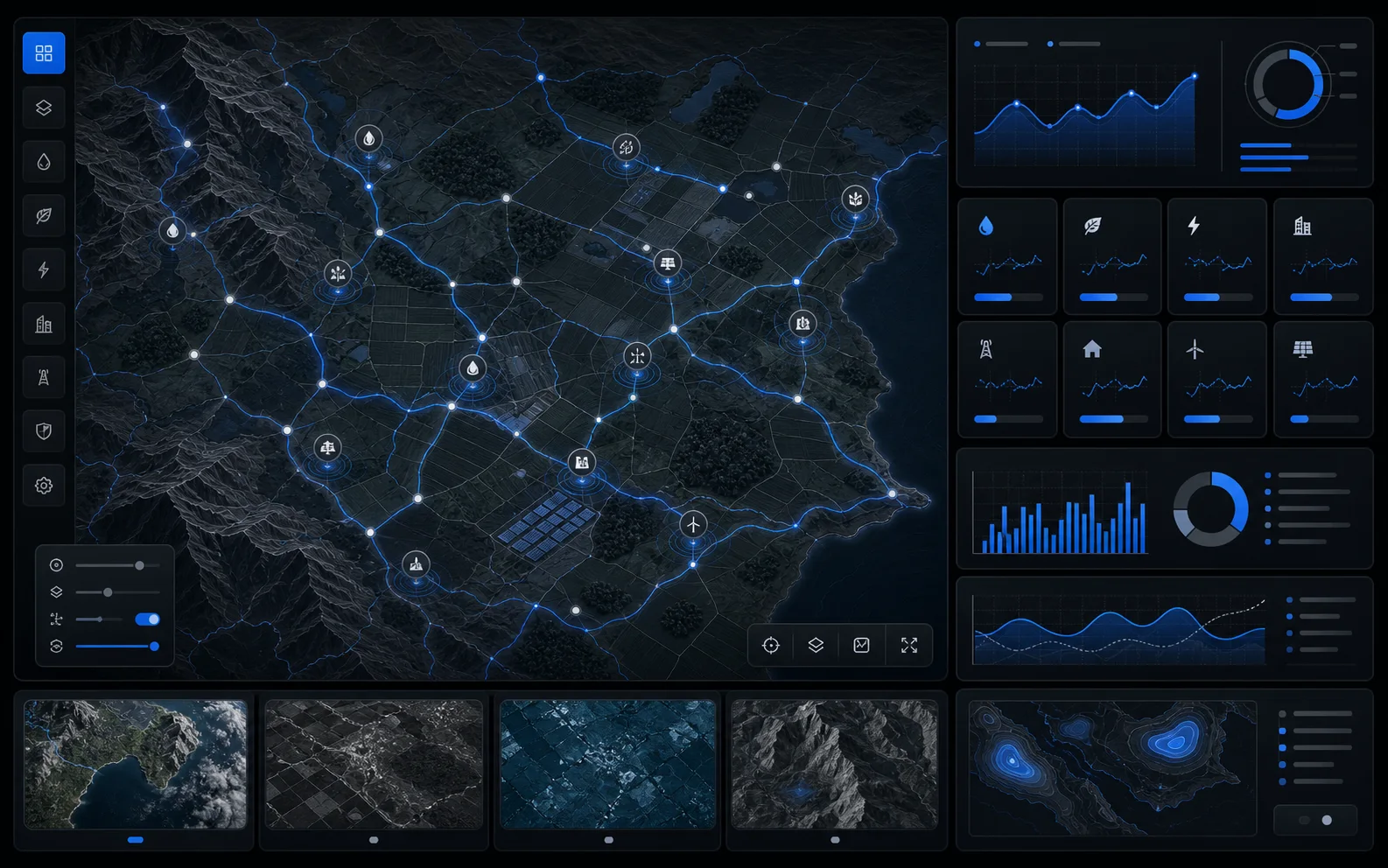Click the gray dot below the blue-tinted farmland thumbnail
The width and height of the screenshot is (1388, 868).
click(x=608, y=840)
